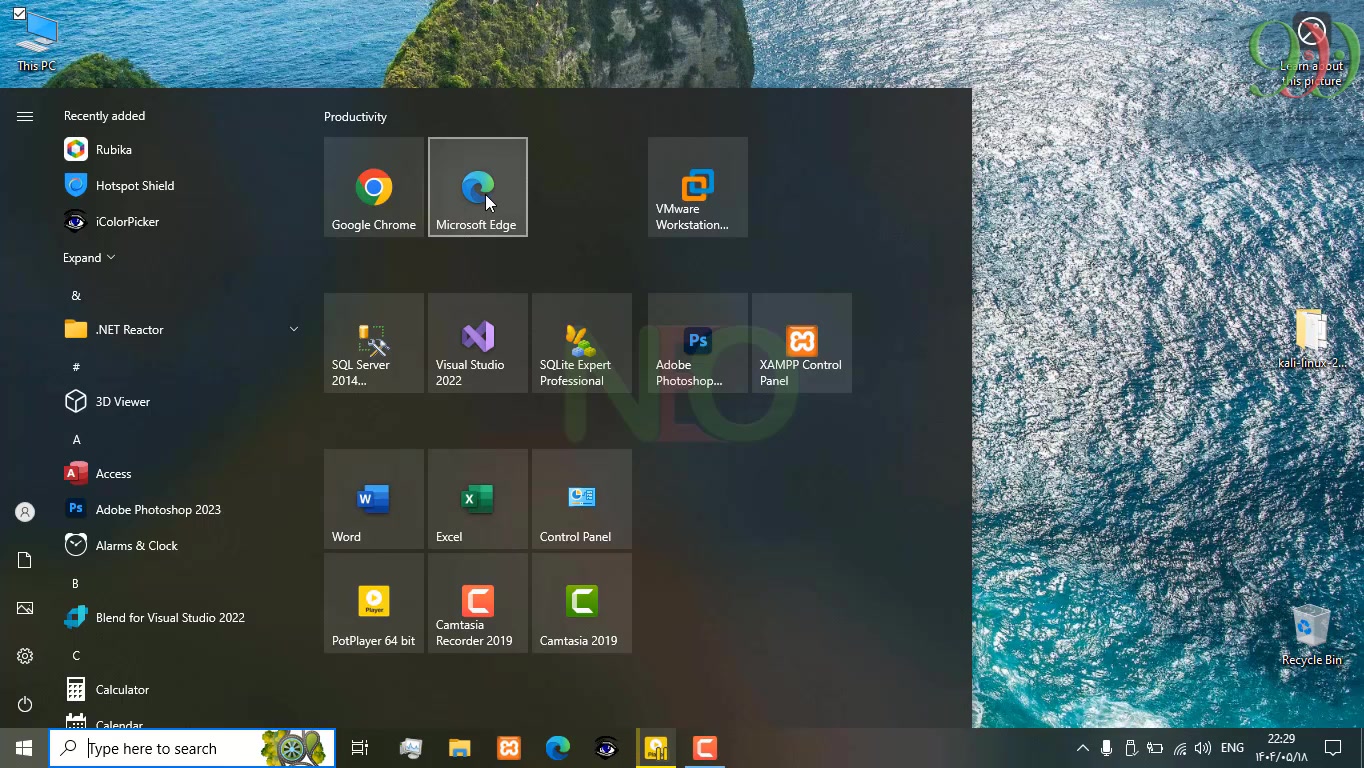Launch Microsoft Edge from the Productivity tiles

pyautogui.click(x=478, y=187)
